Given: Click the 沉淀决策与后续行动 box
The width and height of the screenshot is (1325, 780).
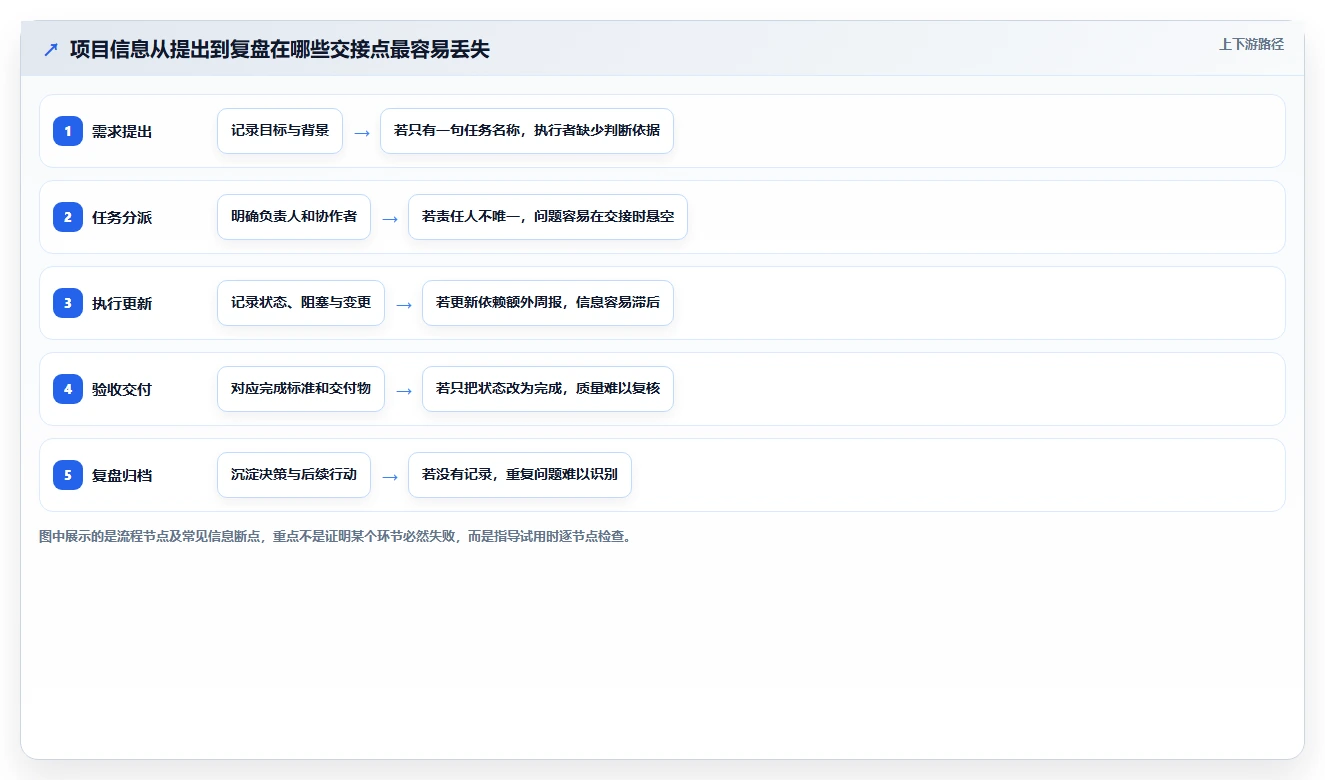Looking at the screenshot, I should tap(294, 475).
